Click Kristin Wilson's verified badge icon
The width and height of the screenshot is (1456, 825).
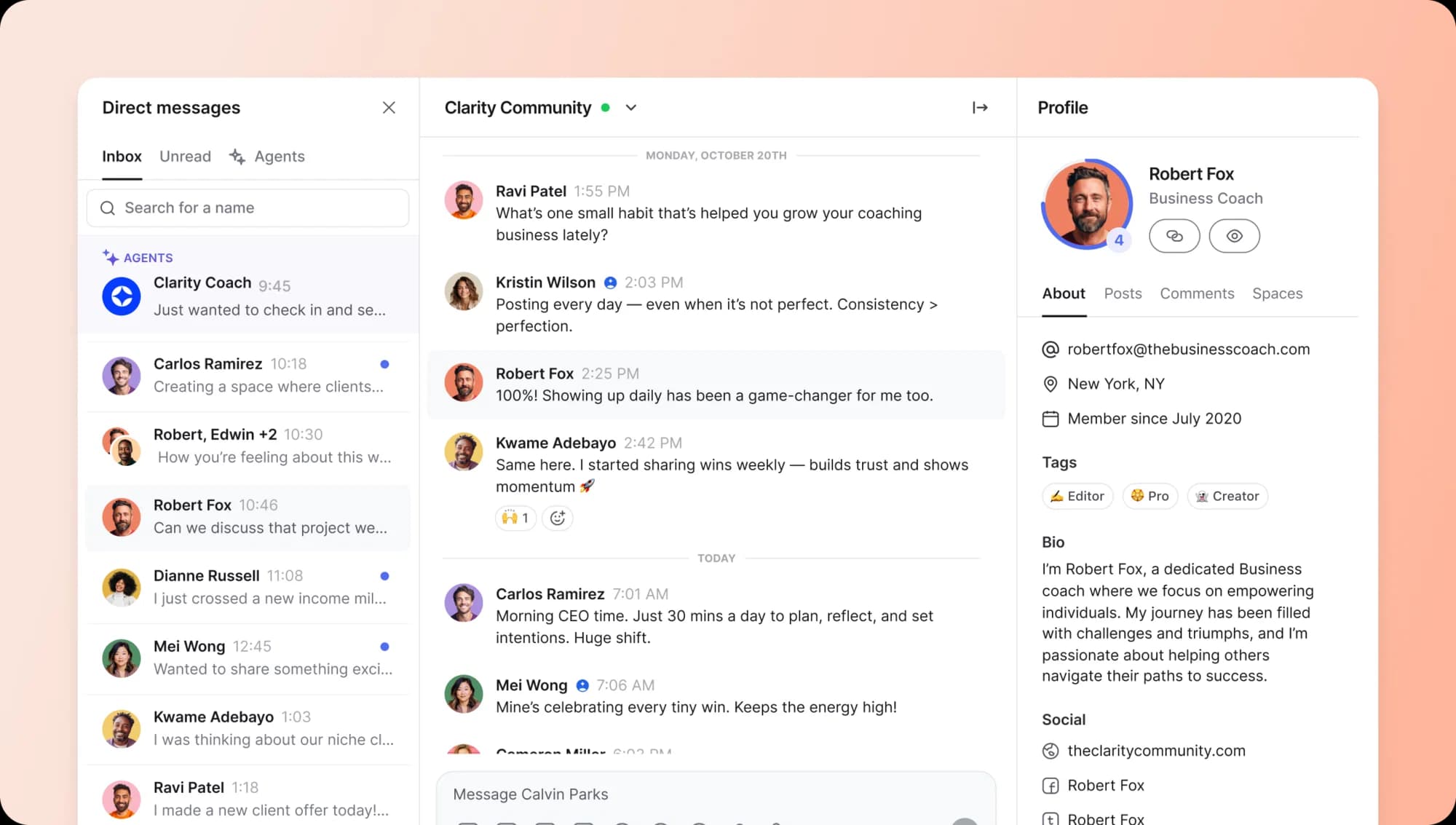pyautogui.click(x=610, y=283)
